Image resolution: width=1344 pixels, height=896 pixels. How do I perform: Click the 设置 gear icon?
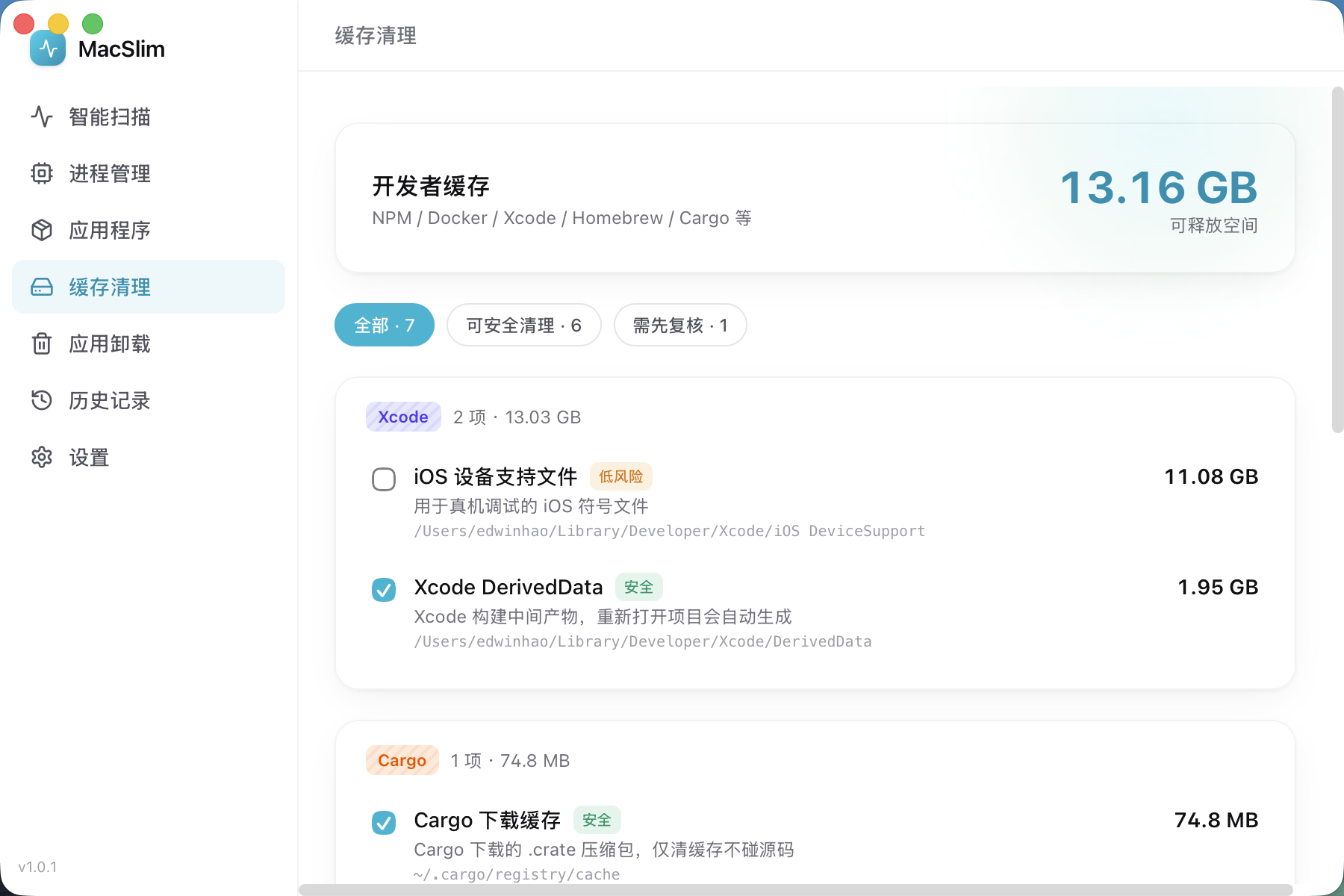coord(42,457)
